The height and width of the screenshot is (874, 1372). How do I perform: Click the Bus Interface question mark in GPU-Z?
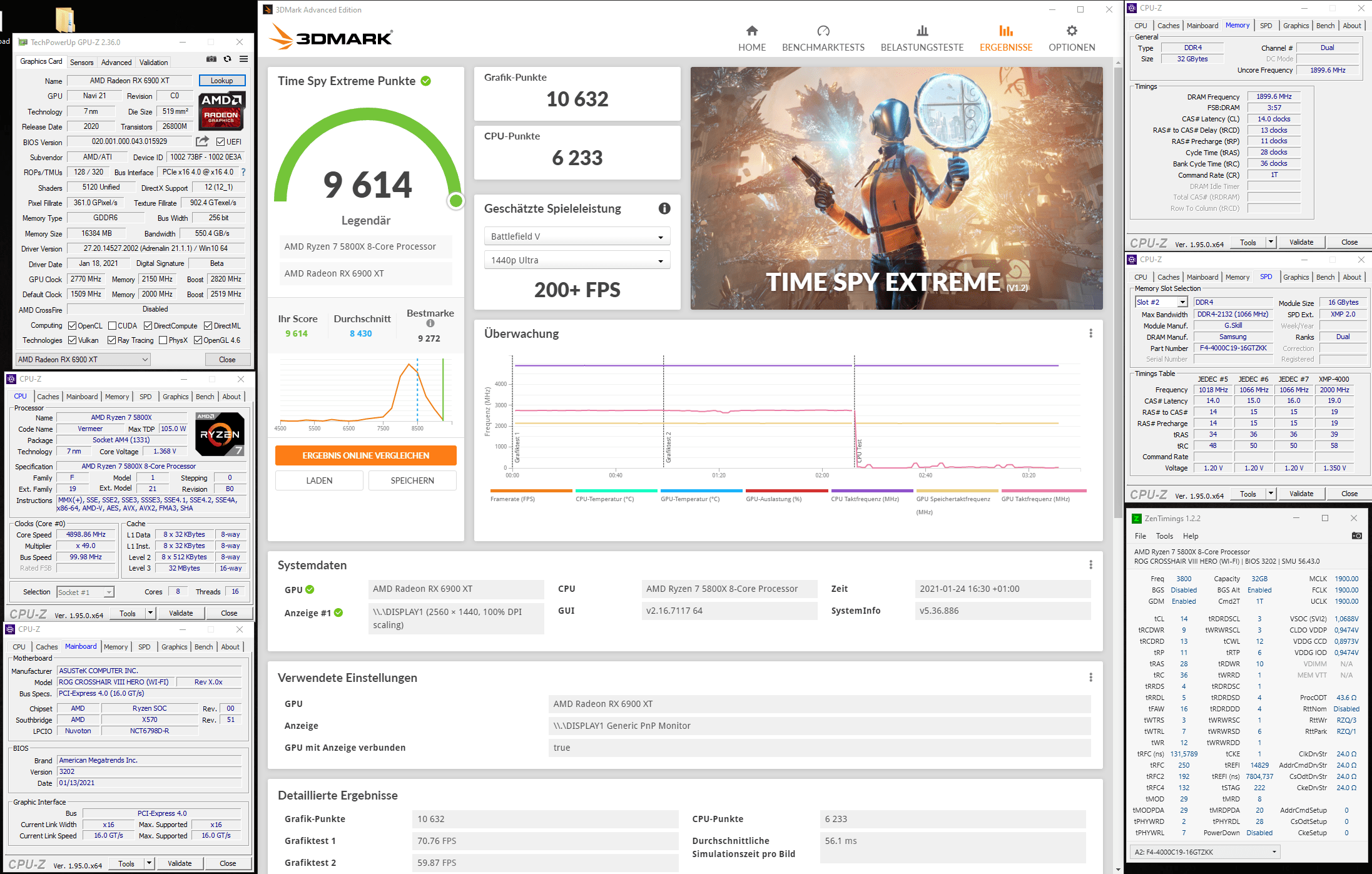[x=243, y=172]
